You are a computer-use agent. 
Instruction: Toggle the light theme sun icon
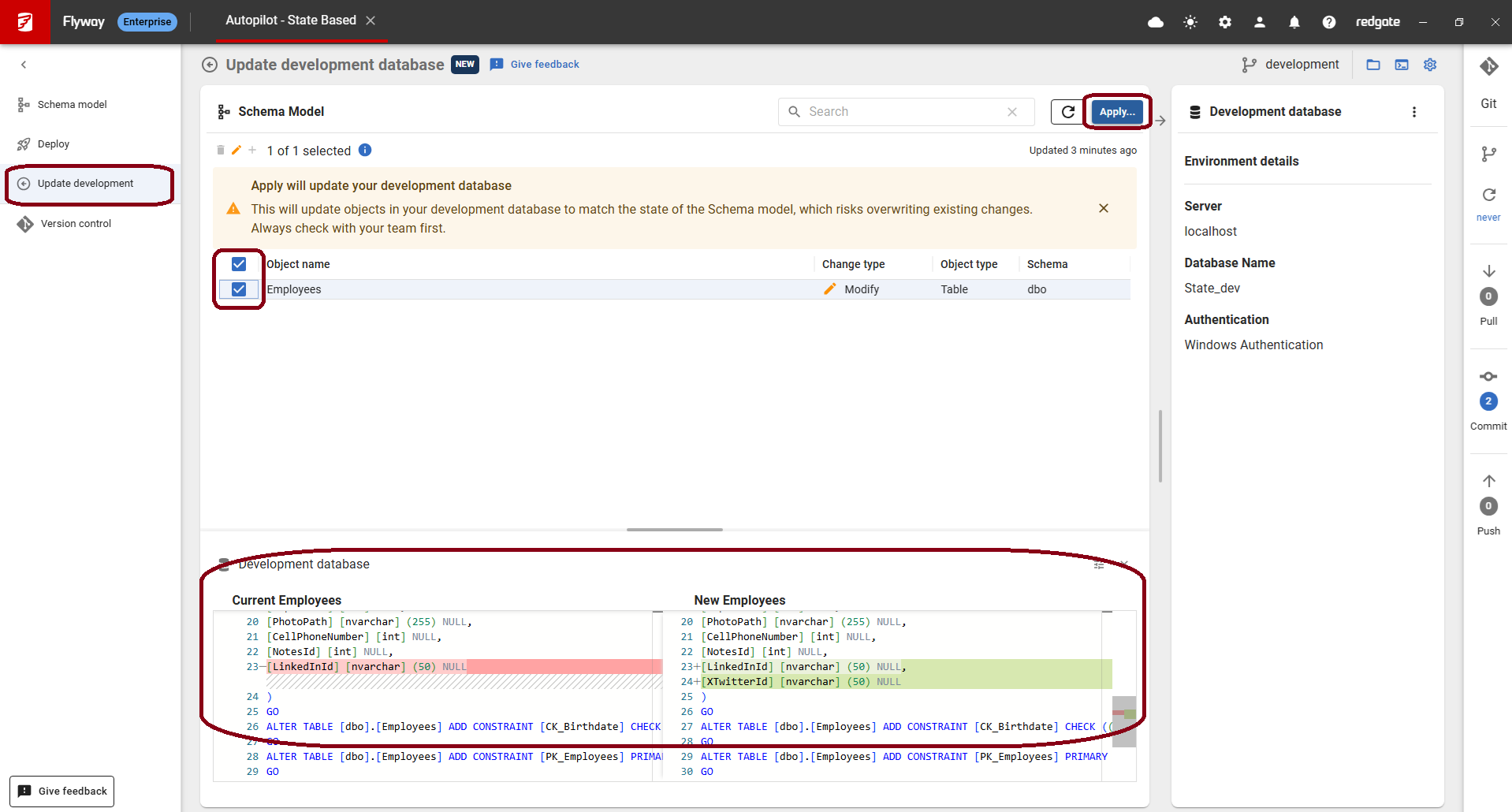click(1190, 22)
